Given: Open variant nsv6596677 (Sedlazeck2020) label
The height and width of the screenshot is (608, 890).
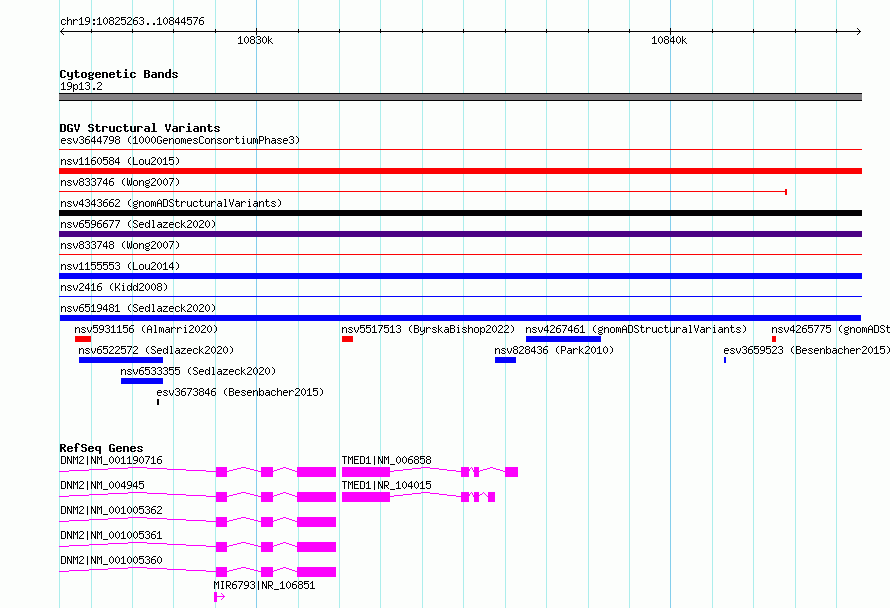Looking at the screenshot, I should point(138,224).
